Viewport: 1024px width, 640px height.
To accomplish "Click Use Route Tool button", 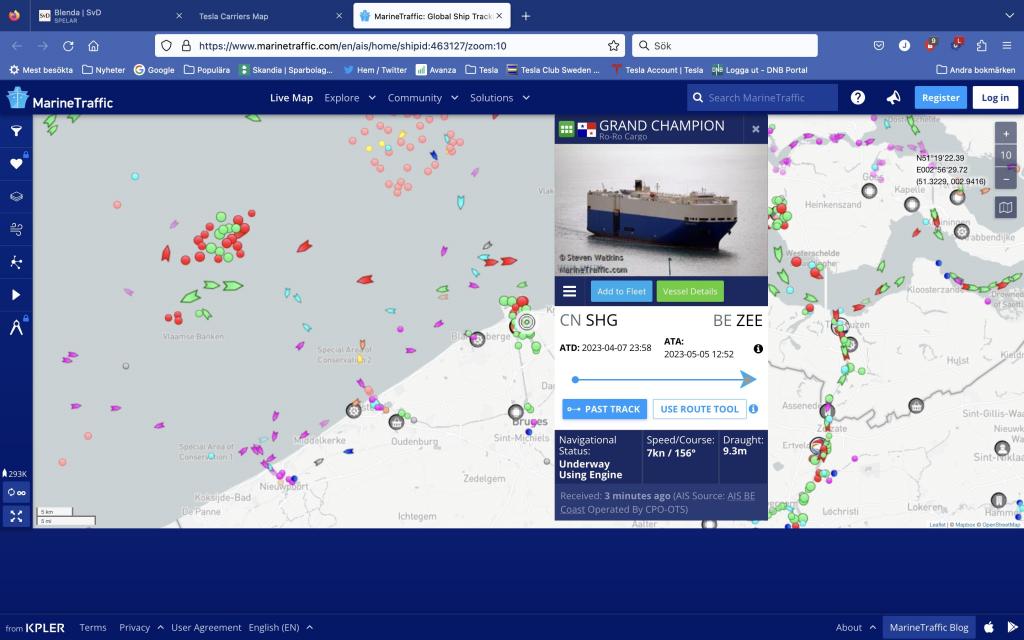I will click(699, 409).
